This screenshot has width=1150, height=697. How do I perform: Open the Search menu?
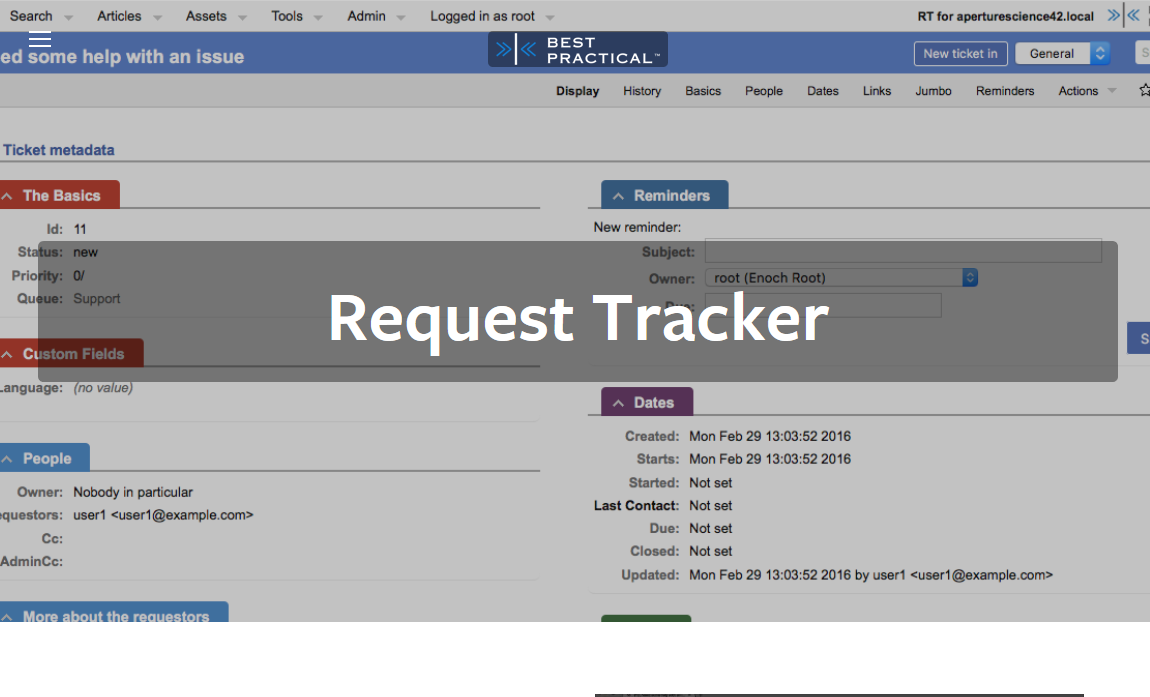tap(40, 16)
